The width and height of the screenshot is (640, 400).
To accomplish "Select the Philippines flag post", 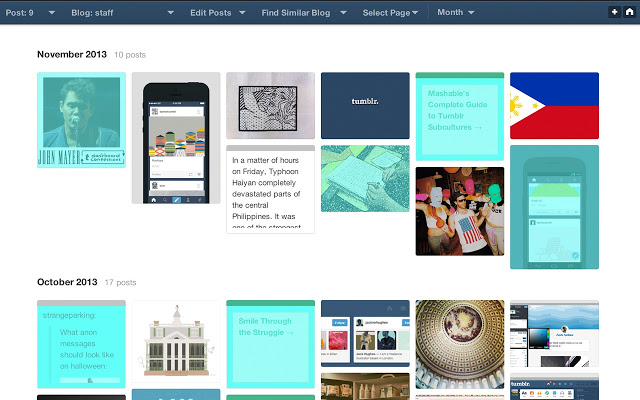I will [554, 106].
